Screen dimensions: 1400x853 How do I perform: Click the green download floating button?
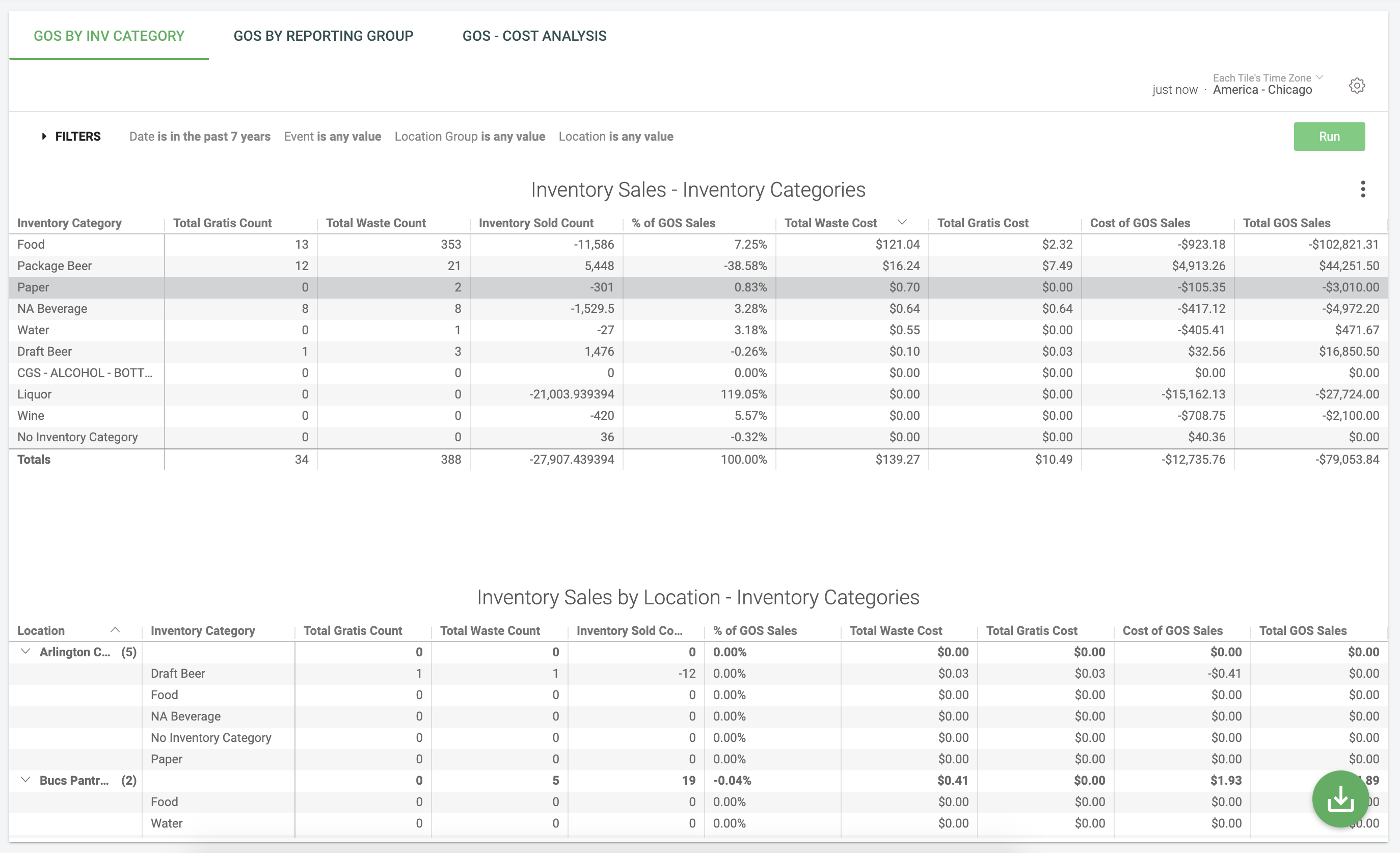(x=1340, y=799)
